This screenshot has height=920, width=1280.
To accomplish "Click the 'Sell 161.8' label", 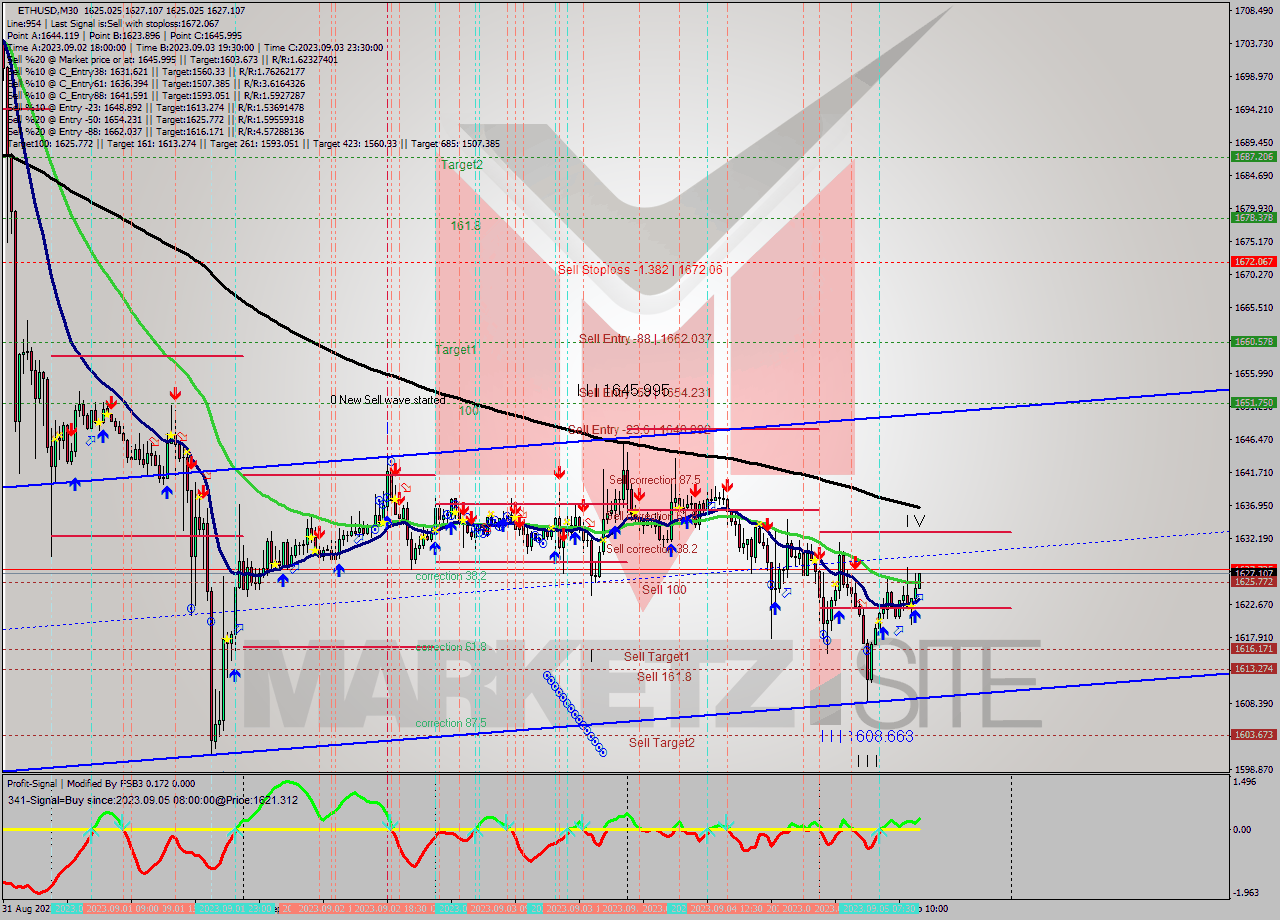I will pos(663,677).
